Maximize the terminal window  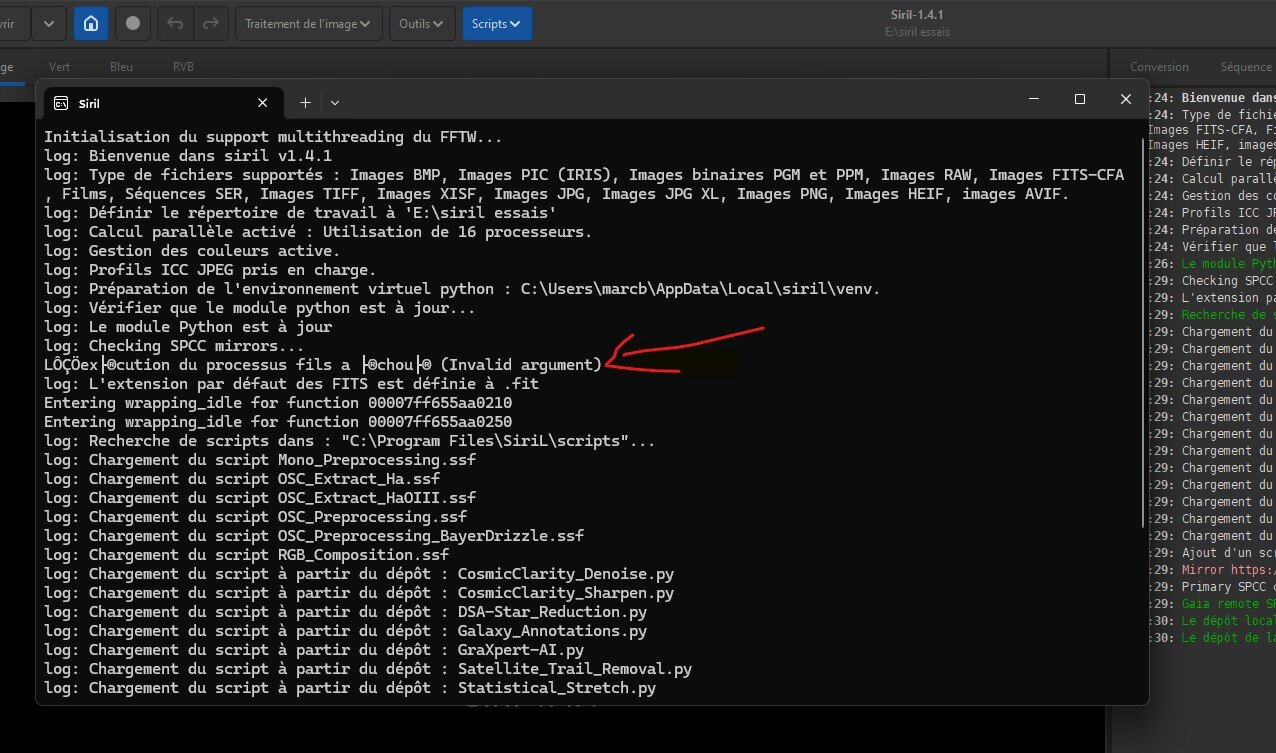(x=1080, y=99)
